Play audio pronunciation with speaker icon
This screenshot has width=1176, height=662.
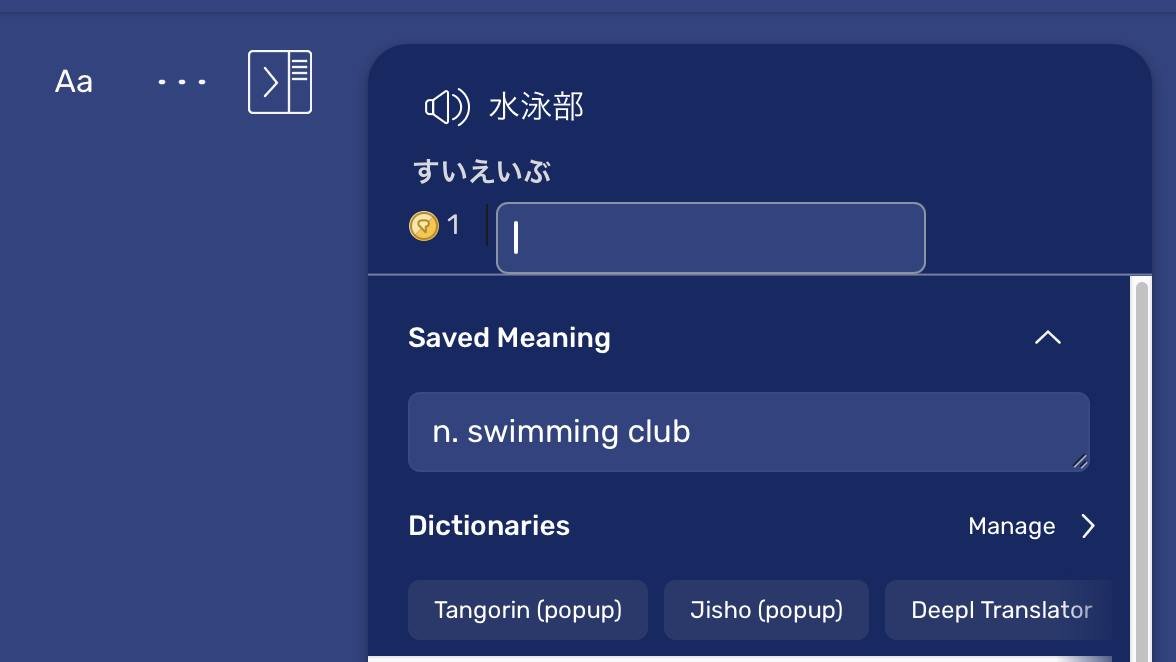click(x=447, y=106)
